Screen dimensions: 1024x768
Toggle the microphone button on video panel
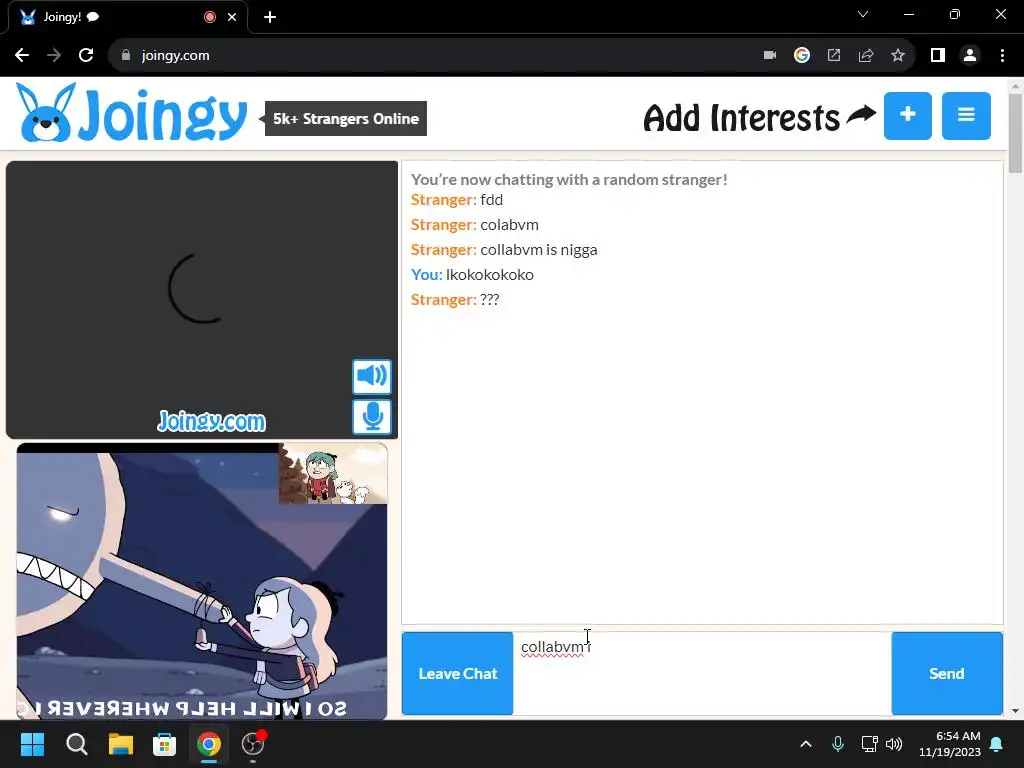372,417
